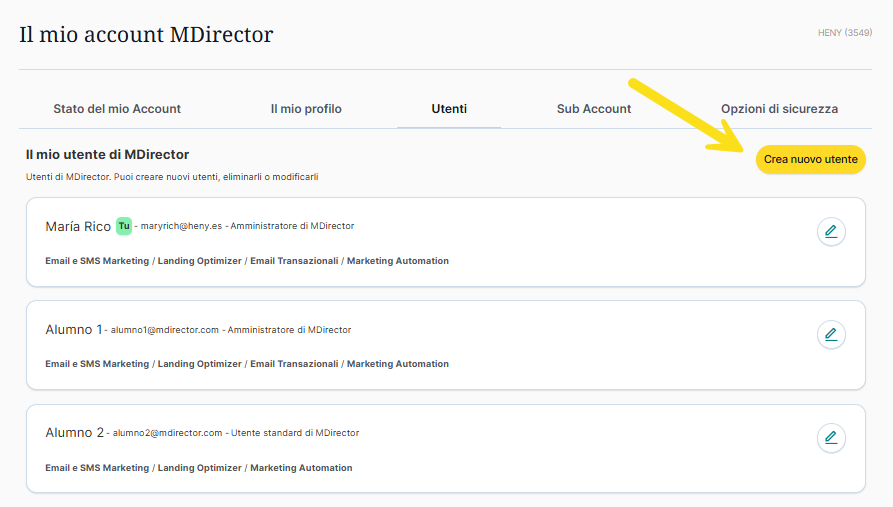The height and width of the screenshot is (507, 893).
Task: Click the Alumno 2 user name
Action: click(74, 433)
